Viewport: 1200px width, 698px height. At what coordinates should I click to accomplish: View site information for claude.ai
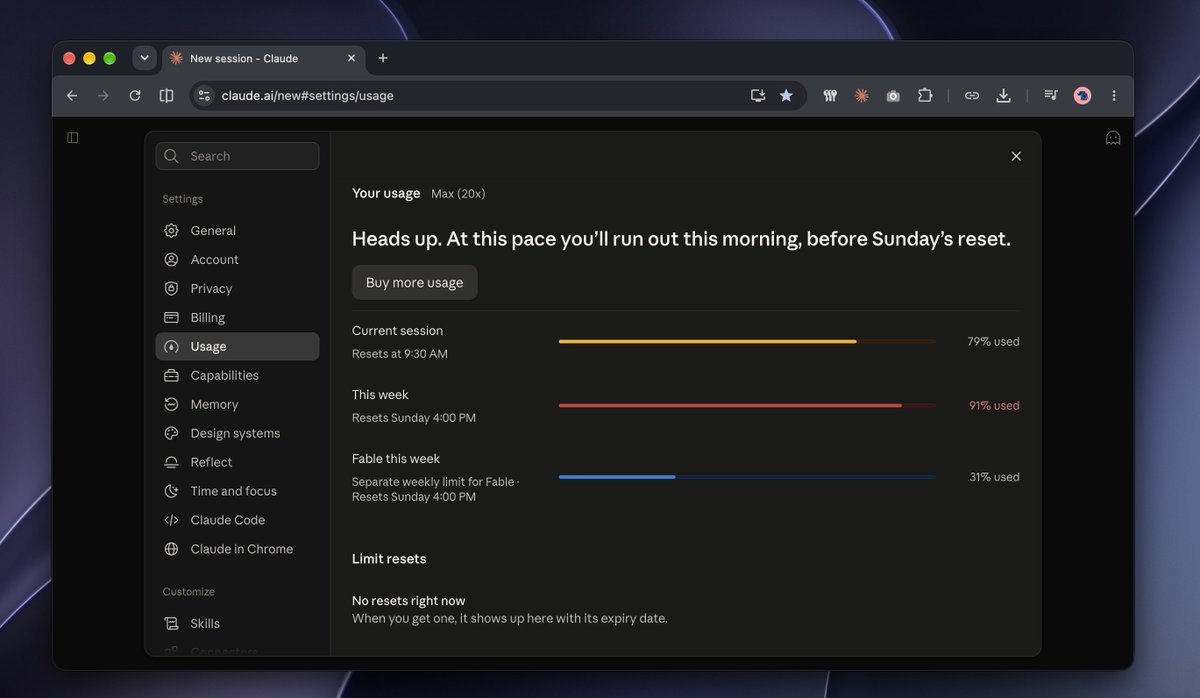(x=204, y=96)
